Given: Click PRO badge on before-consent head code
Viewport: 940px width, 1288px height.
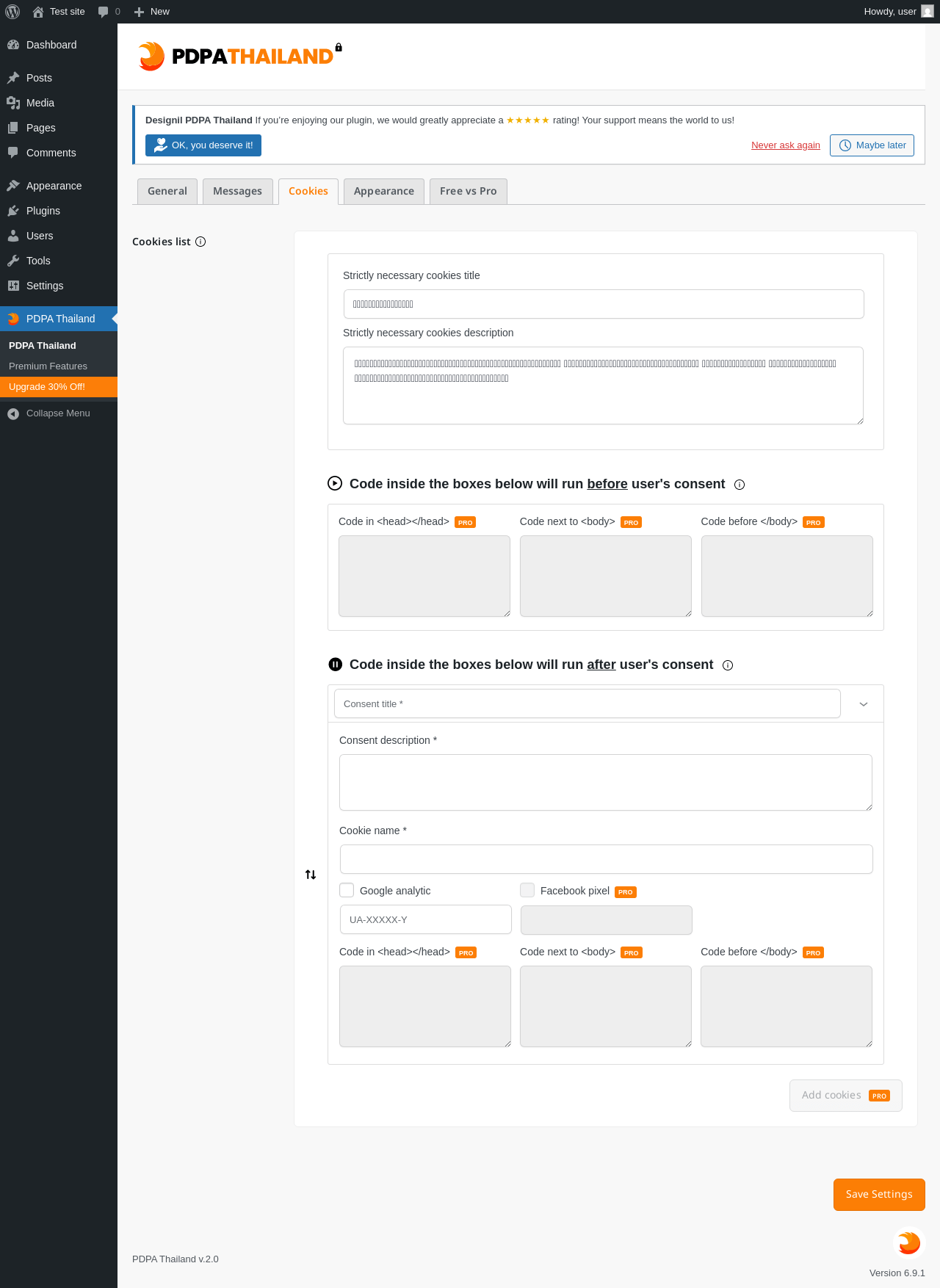Looking at the screenshot, I should click(466, 522).
